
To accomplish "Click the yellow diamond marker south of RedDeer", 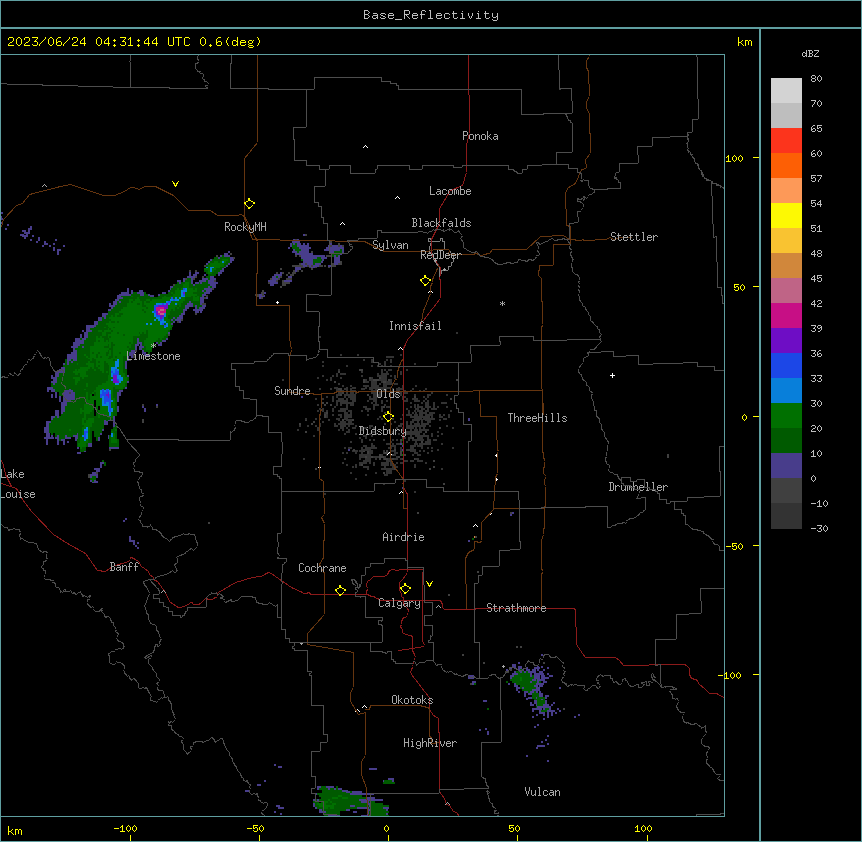I will point(426,281).
